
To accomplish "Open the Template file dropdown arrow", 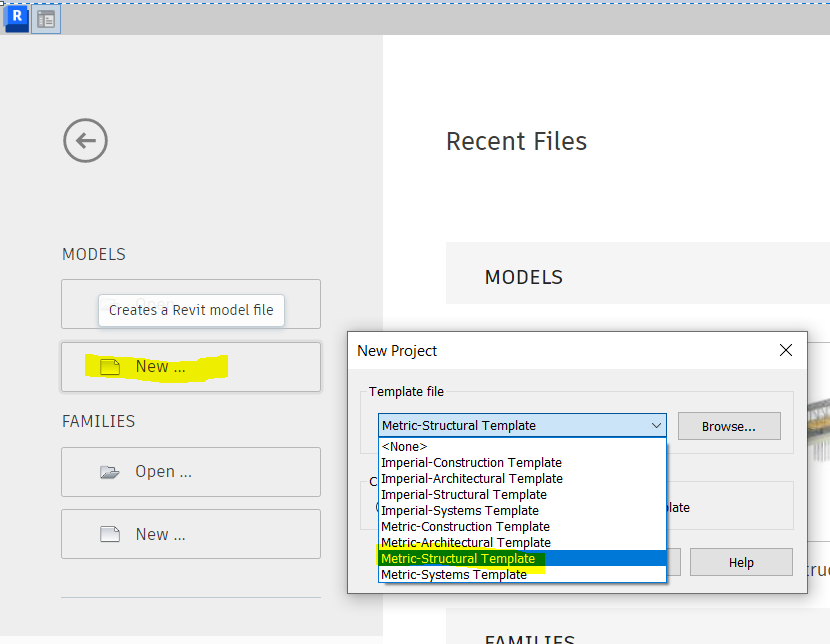I will 659,425.
